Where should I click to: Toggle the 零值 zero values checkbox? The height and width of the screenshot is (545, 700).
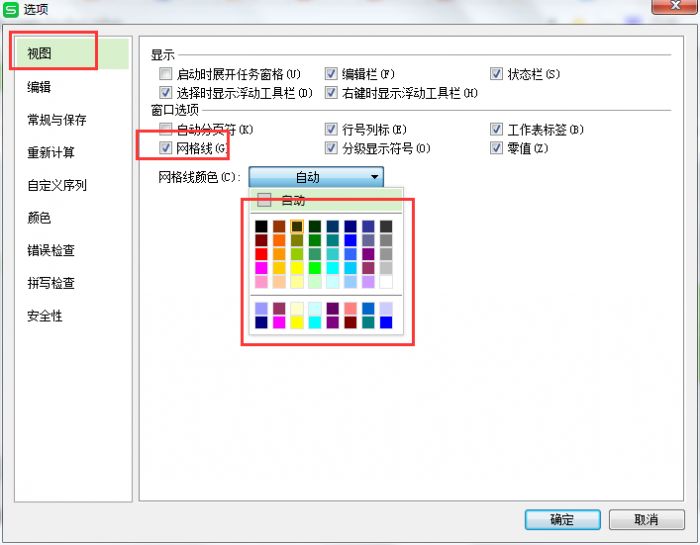tap(497, 148)
